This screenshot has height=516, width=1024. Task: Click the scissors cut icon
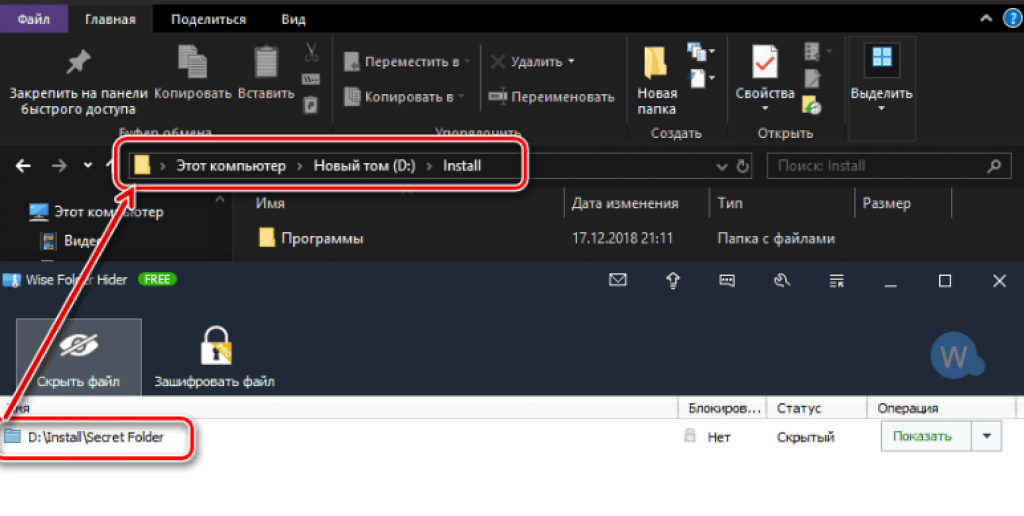pos(311,52)
